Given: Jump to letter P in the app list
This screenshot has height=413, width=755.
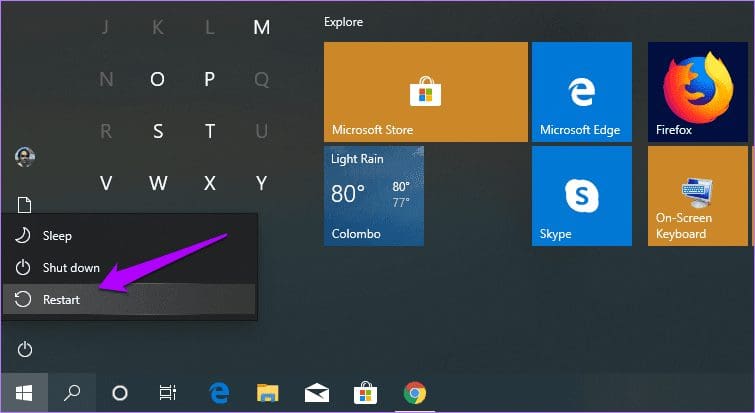Looking at the screenshot, I should [209, 79].
